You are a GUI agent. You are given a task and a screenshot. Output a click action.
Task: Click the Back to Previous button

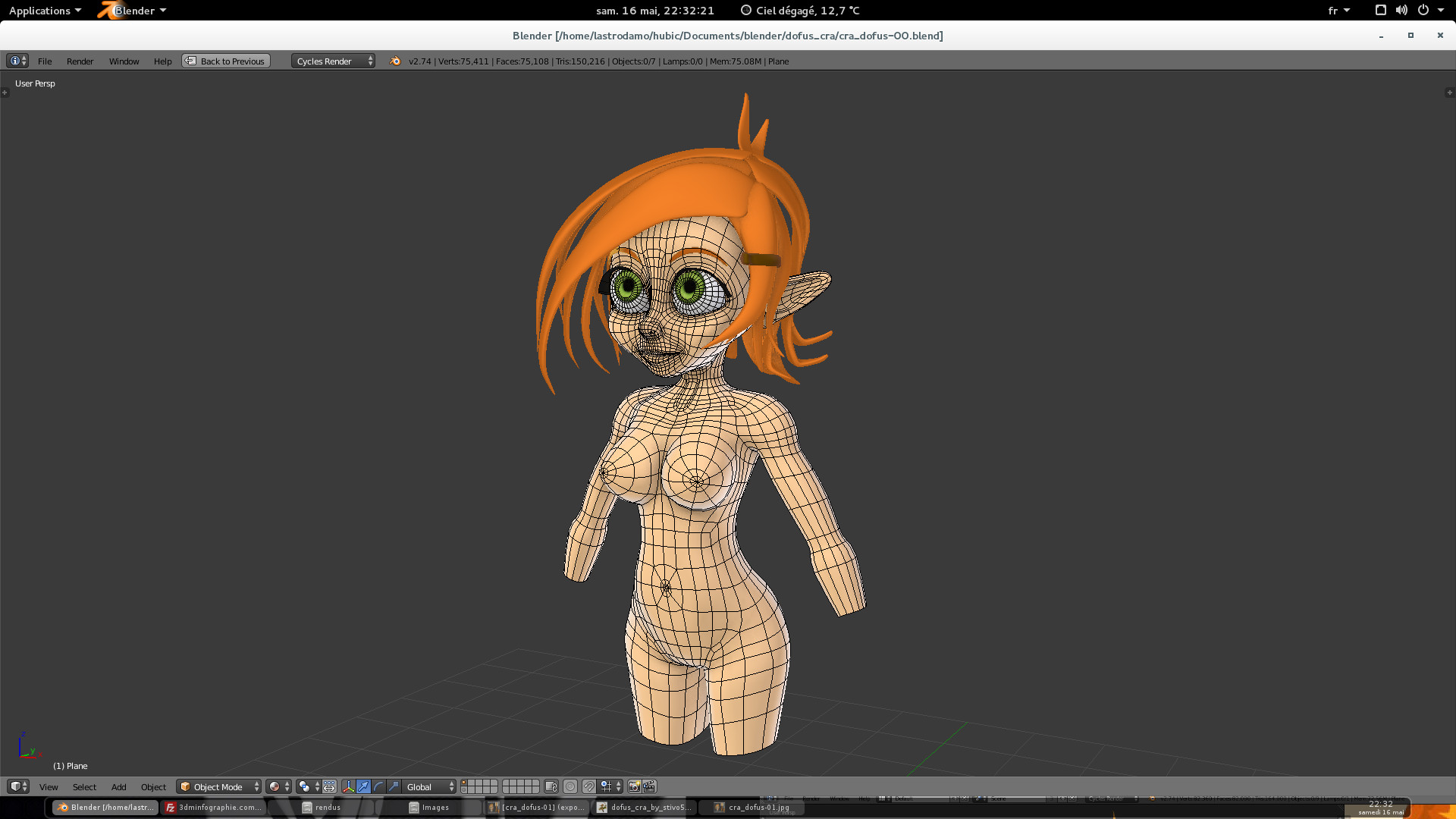coord(226,61)
